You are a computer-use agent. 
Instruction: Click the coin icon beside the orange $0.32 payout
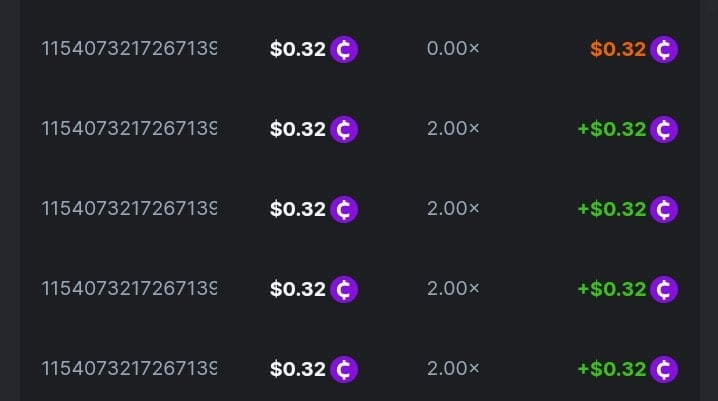click(664, 49)
